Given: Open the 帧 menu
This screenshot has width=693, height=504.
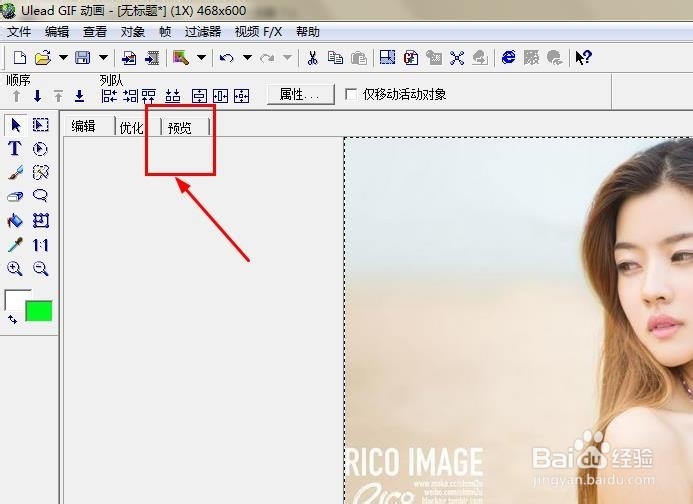Looking at the screenshot, I should point(165,32).
